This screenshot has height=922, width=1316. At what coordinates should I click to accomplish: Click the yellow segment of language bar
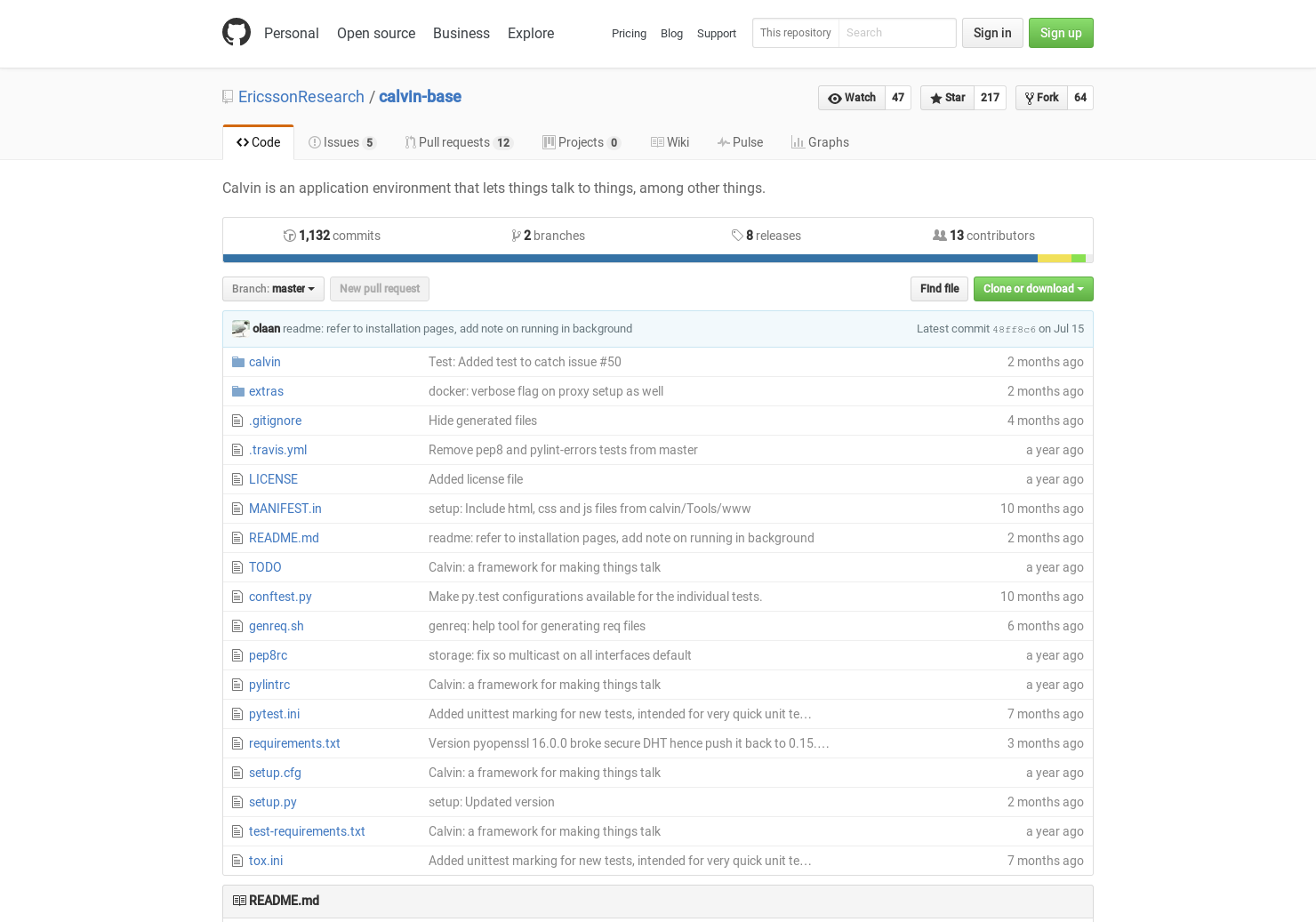point(1055,259)
